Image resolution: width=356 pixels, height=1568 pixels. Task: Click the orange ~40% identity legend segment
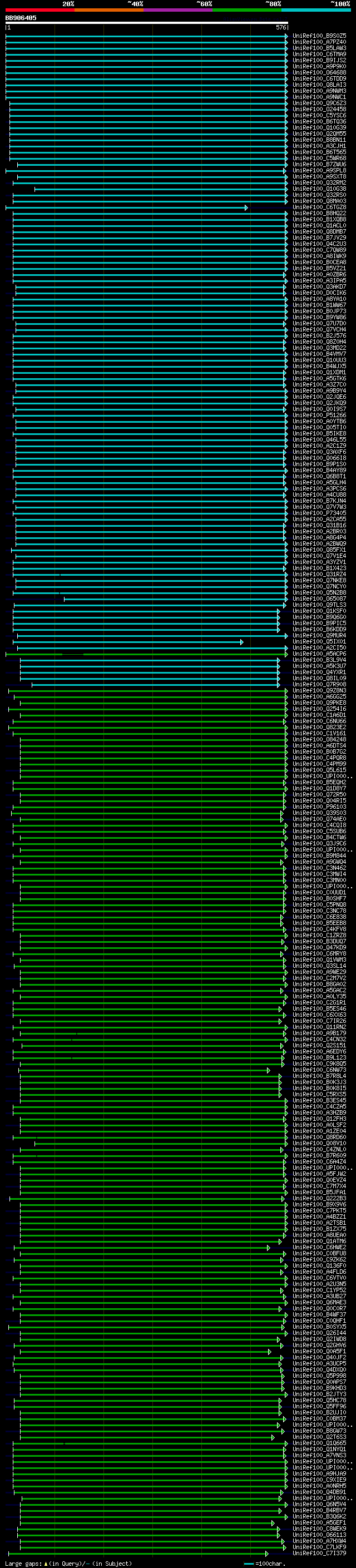(x=110, y=10)
